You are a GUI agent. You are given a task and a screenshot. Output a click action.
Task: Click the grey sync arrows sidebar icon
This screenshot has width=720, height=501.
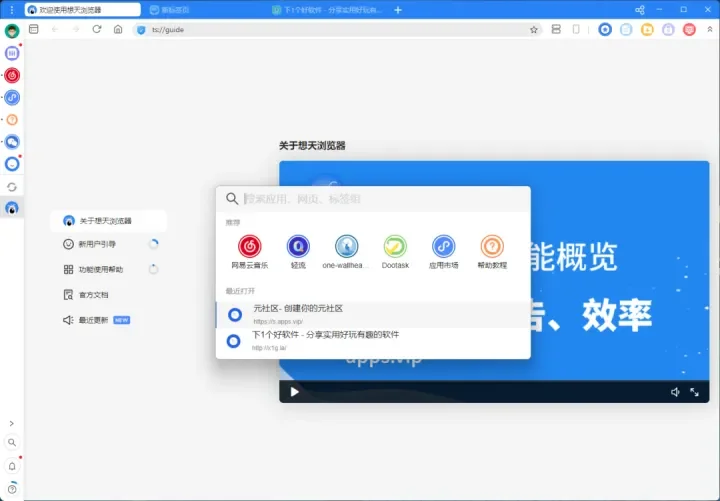click(12, 187)
